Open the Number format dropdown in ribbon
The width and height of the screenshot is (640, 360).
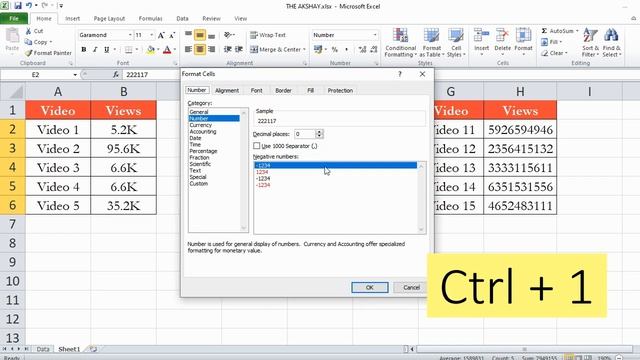pos(375,35)
